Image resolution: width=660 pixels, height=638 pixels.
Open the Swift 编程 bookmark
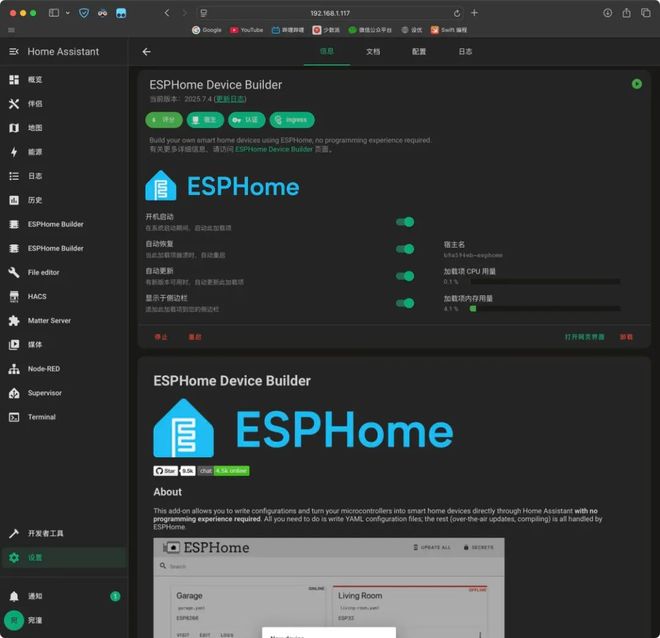[449, 30]
